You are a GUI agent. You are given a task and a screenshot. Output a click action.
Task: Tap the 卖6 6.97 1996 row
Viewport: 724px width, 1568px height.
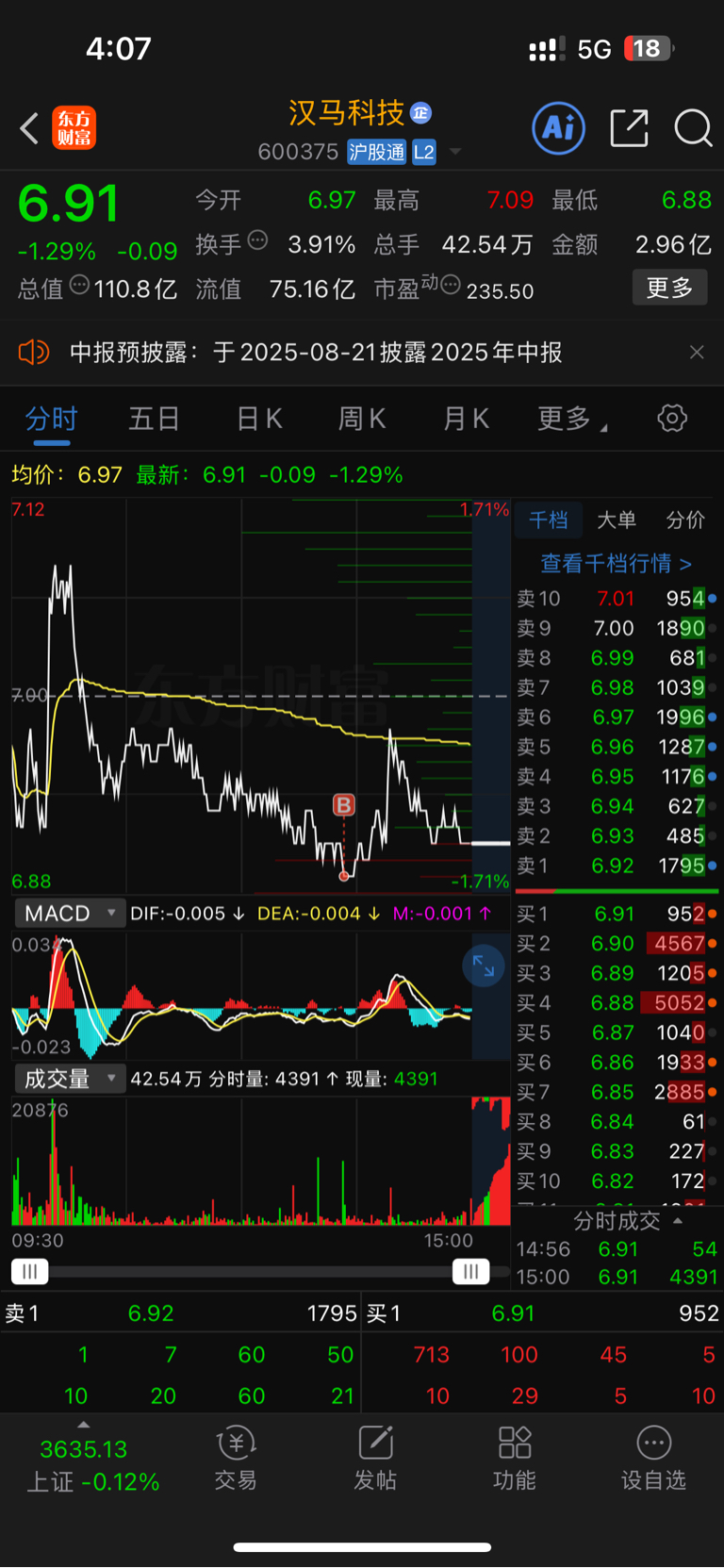pyautogui.click(x=617, y=718)
